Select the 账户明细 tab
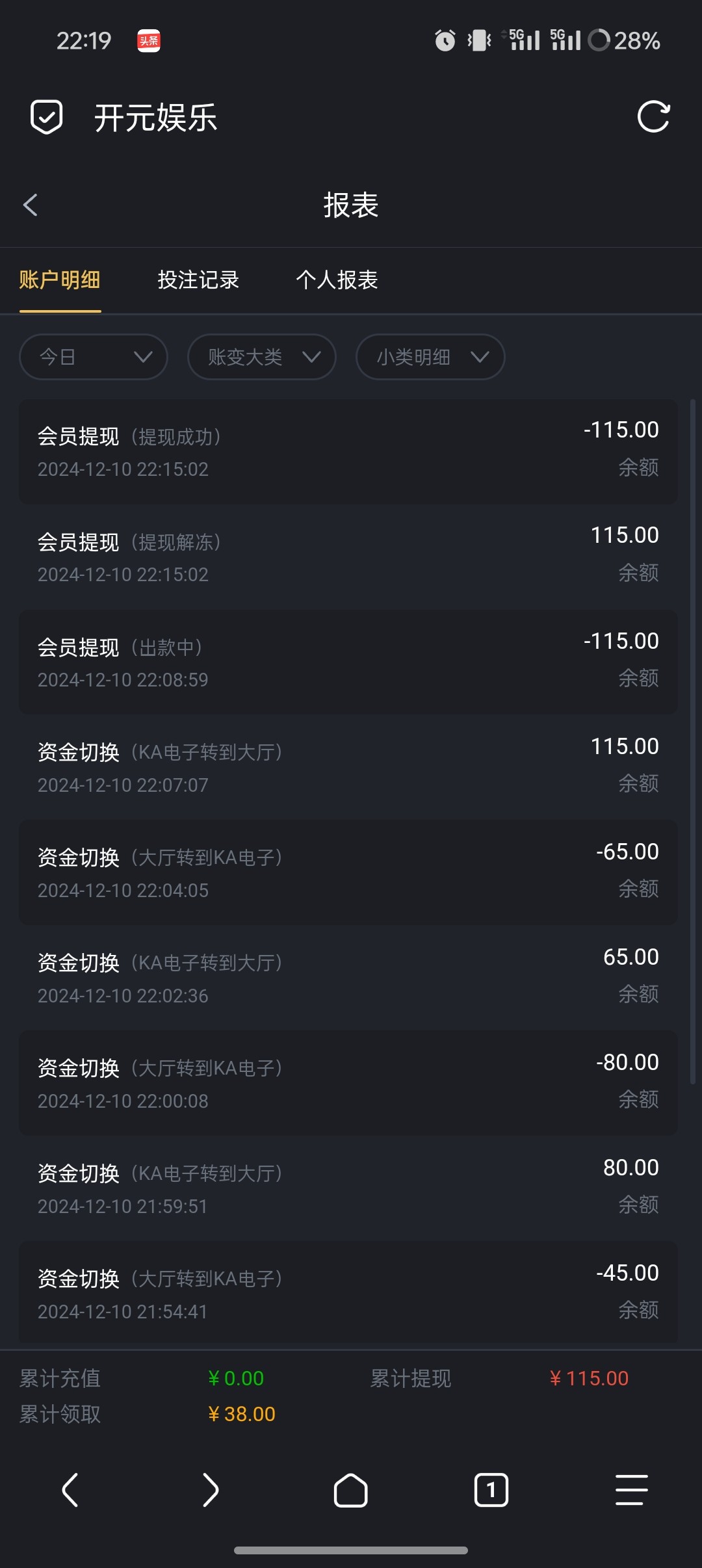702x1568 pixels. (60, 280)
